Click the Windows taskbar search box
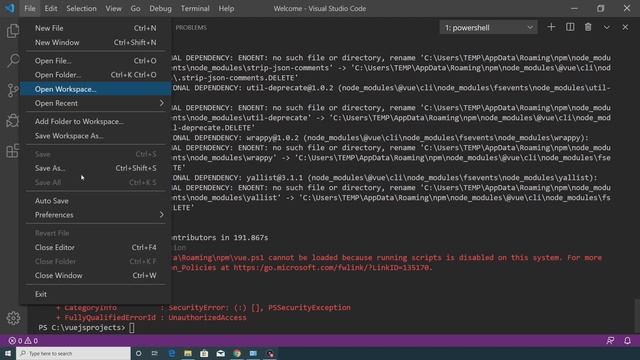The image size is (640, 360). (x=73, y=353)
